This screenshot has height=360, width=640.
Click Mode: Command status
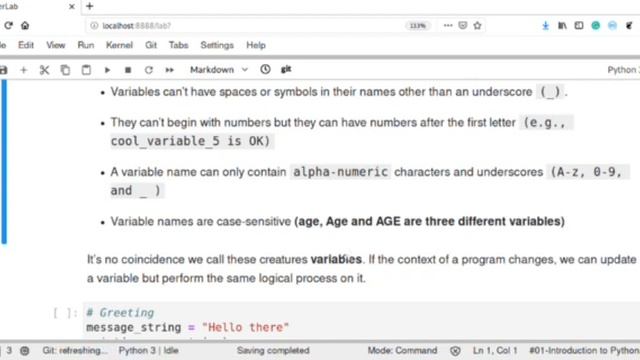[x=402, y=350]
